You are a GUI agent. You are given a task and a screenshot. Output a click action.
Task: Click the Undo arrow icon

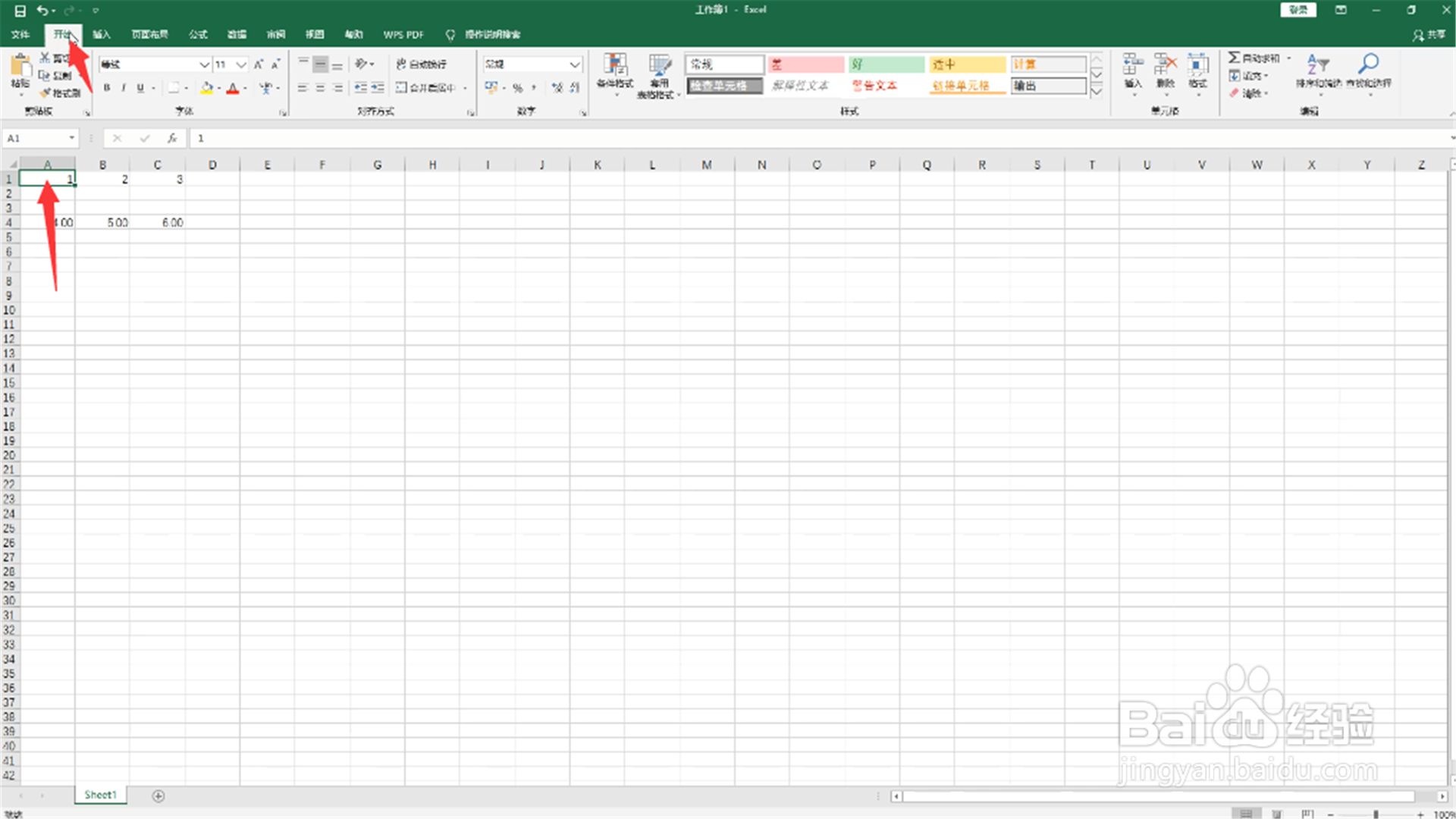(42, 11)
